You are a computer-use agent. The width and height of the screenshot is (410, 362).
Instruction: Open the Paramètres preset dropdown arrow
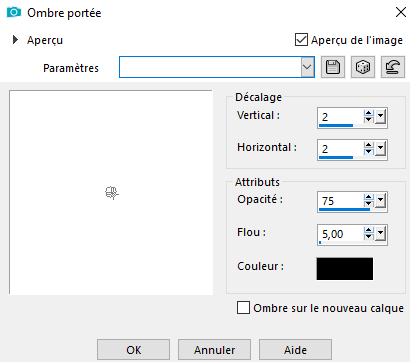click(x=307, y=67)
